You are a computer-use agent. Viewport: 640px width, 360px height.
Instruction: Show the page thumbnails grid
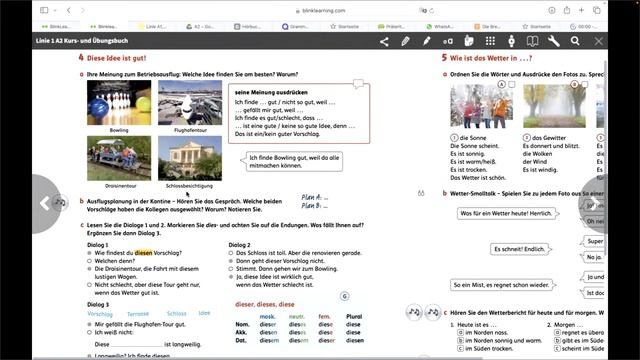tap(490, 41)
